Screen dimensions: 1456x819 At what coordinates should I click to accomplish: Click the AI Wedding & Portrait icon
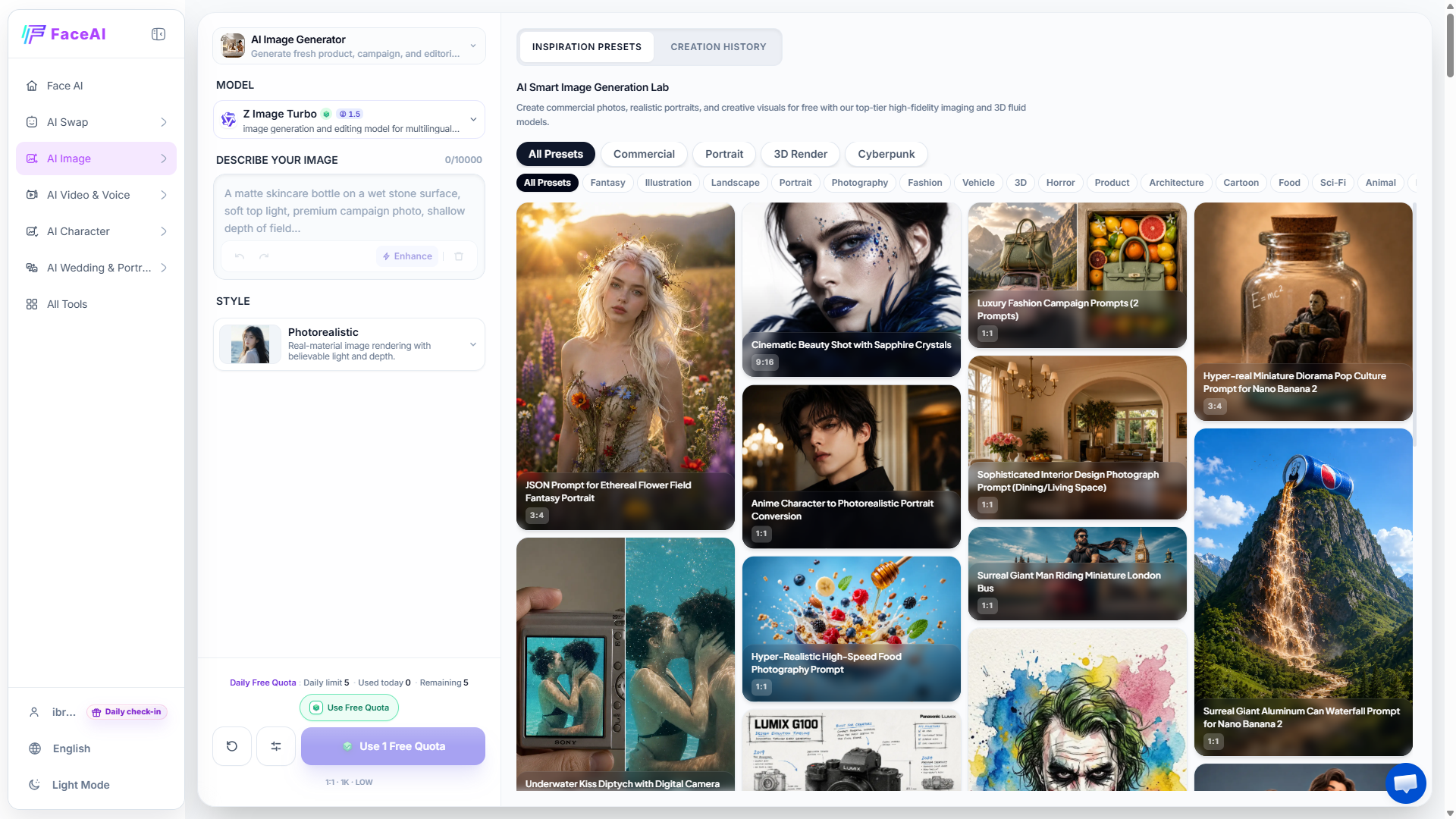pos(32,268)
